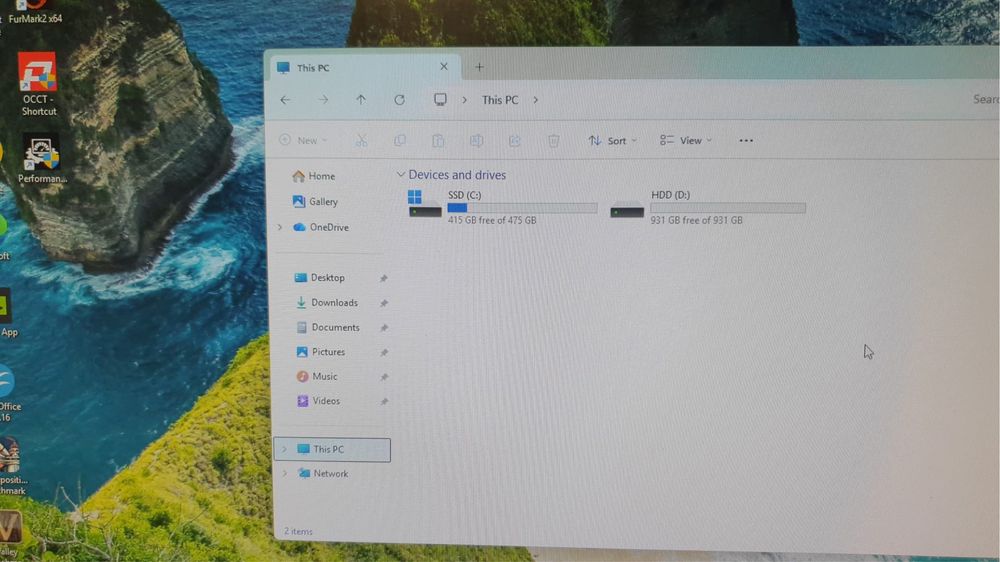
Task: Select the SSD (C:) drive icon
Action: pyautogui.click(x=425, y=204)
